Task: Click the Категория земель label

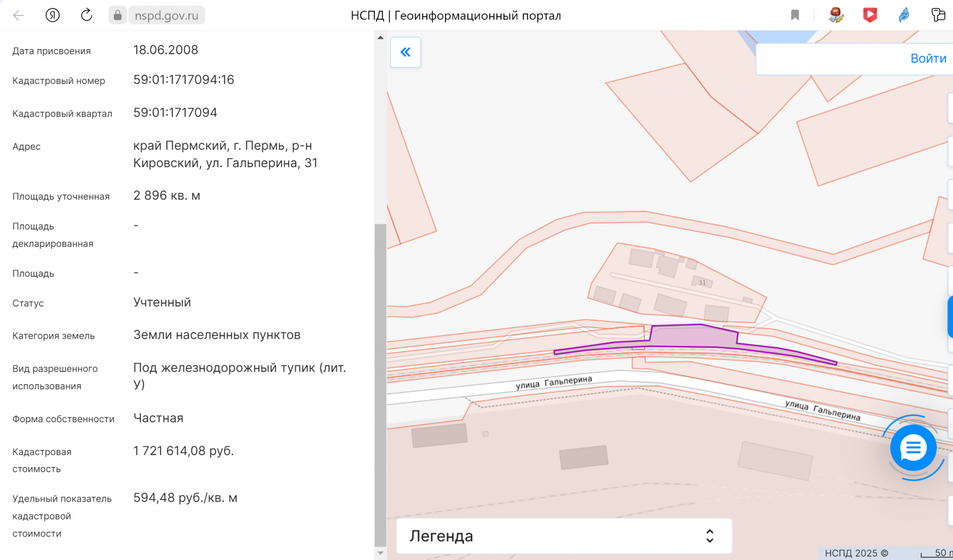Action: [53, 336]
